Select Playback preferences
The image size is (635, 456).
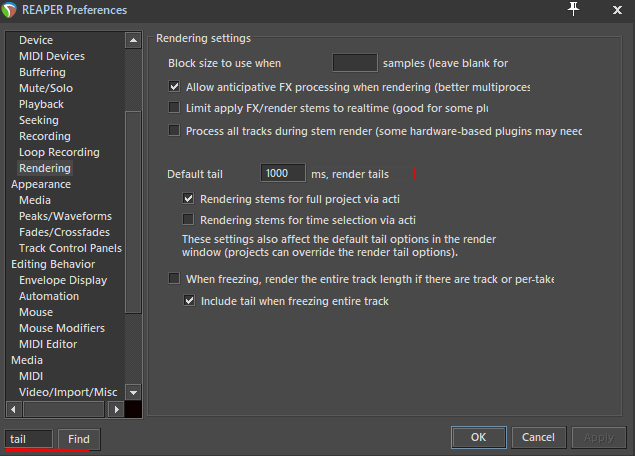(x=41, y=104)
